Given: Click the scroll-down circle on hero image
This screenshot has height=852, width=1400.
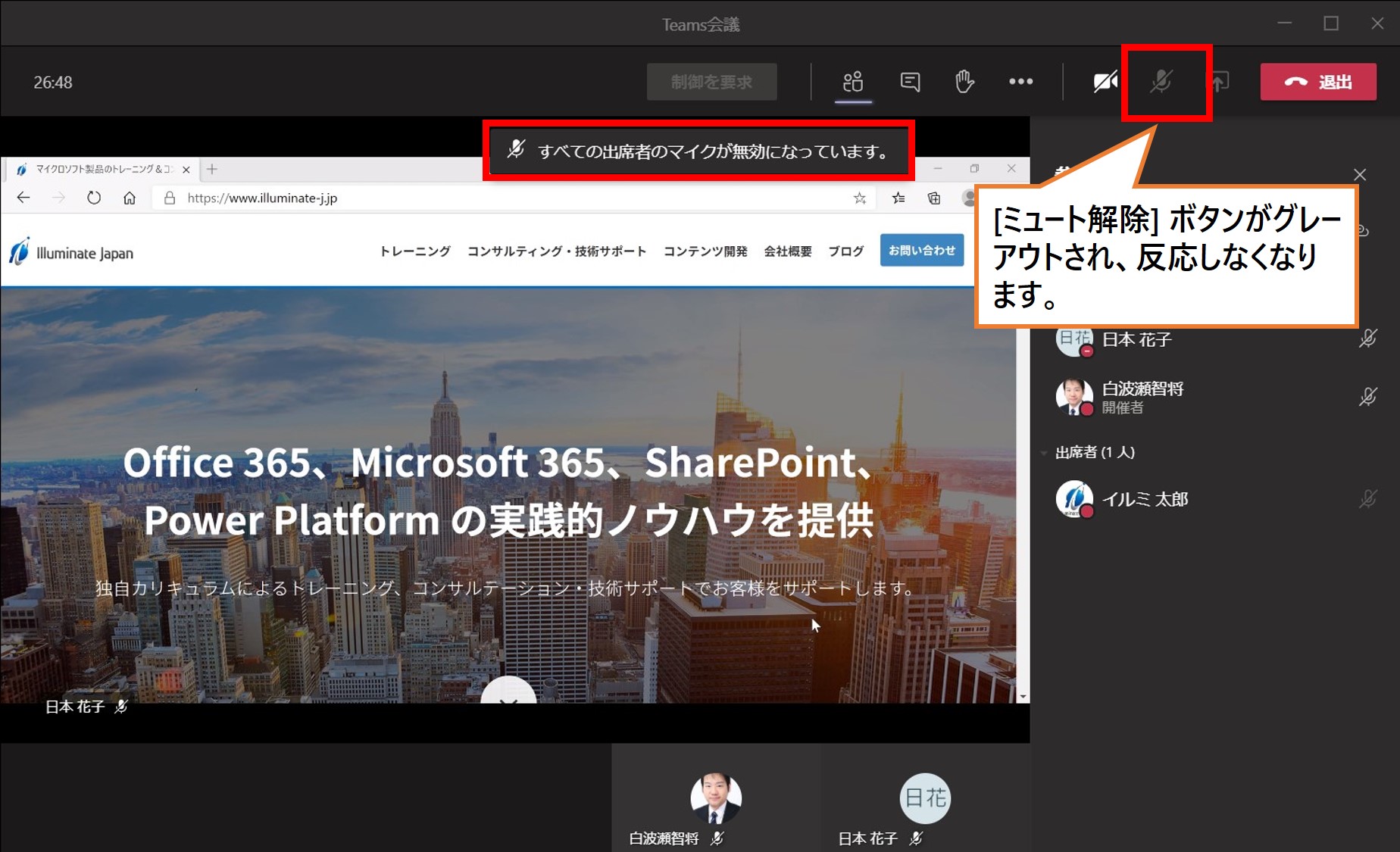Looking at the screenshot, I should coord(508,691).
